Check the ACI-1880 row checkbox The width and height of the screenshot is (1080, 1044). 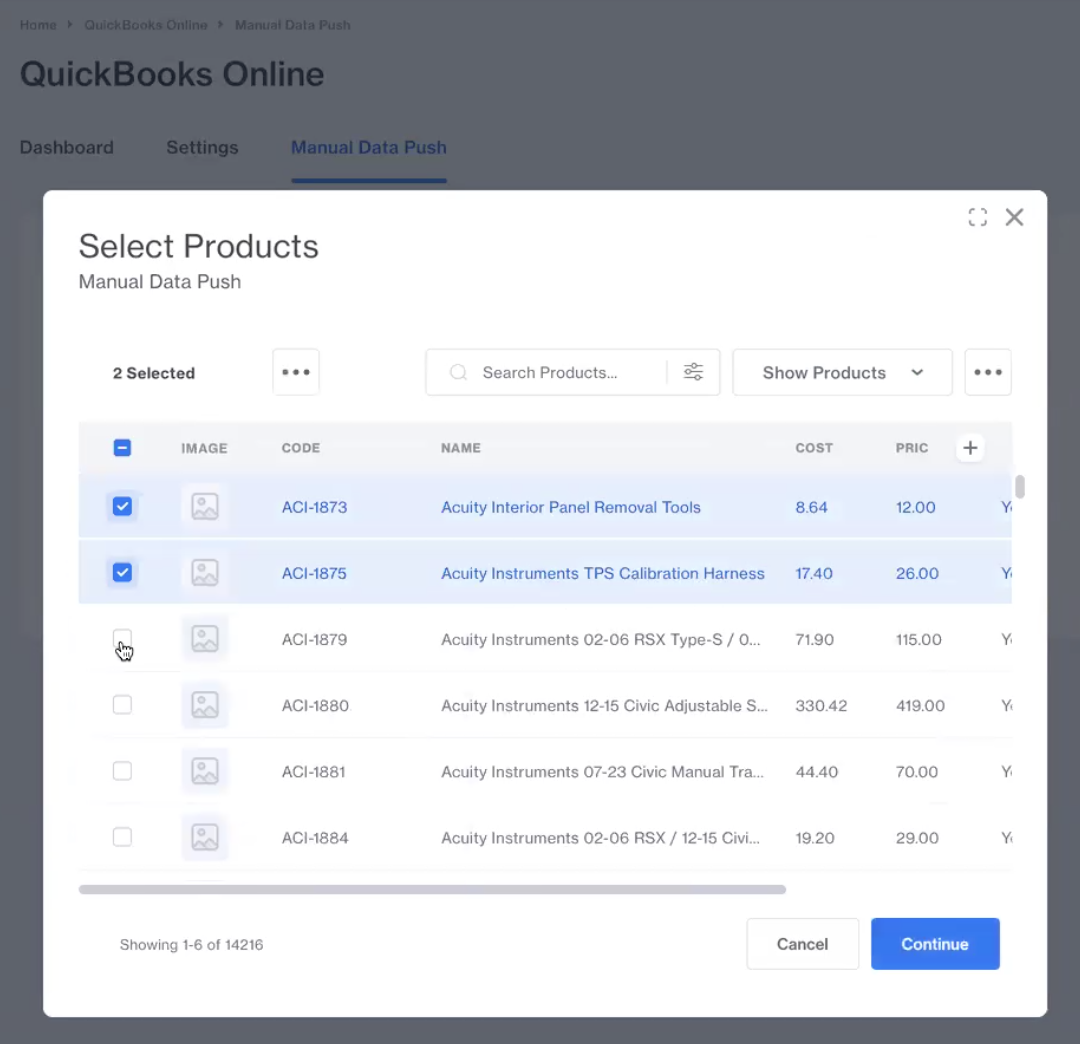122,704
